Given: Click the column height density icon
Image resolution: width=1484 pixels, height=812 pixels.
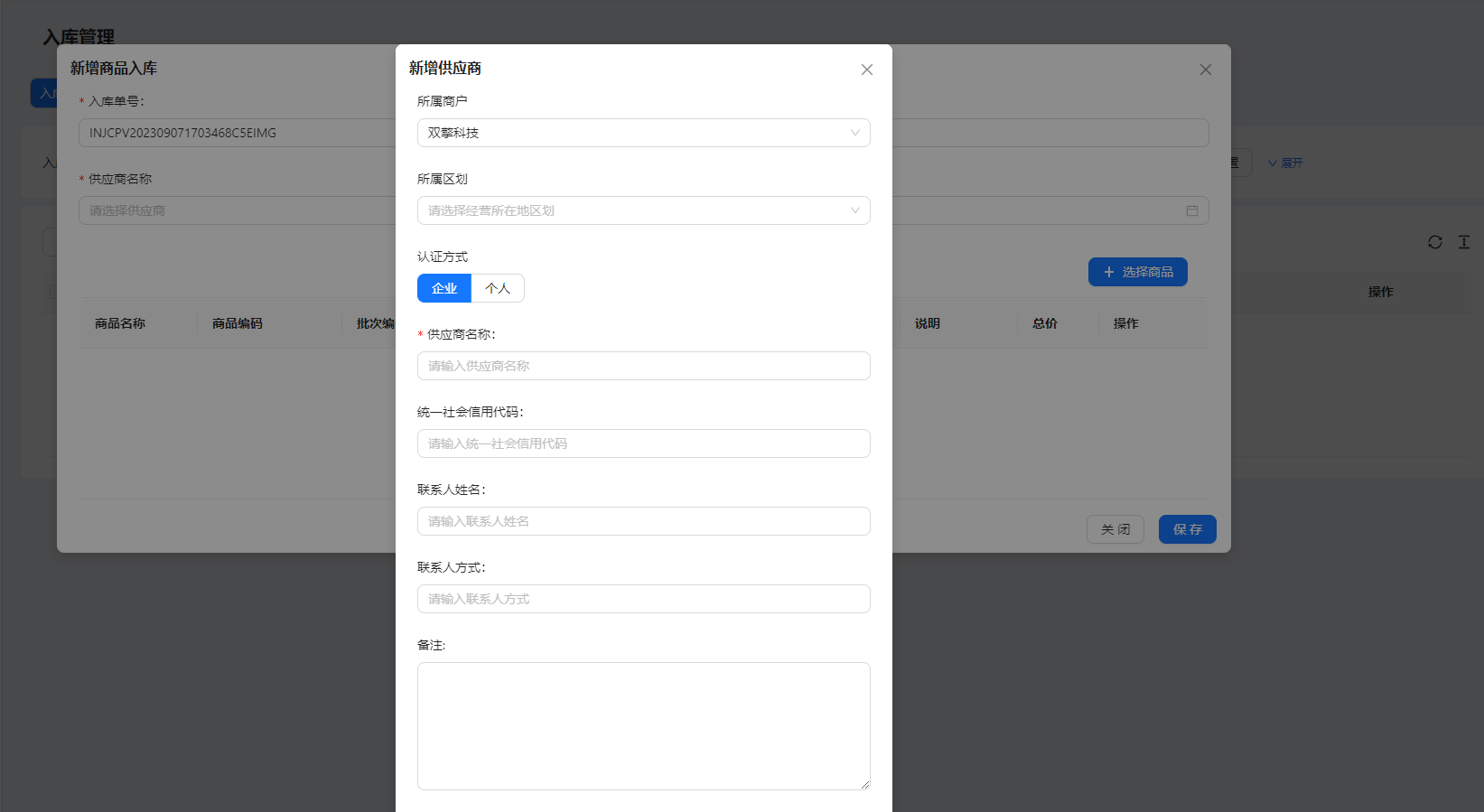Looking at the screenshot, I should point(1464,242).
